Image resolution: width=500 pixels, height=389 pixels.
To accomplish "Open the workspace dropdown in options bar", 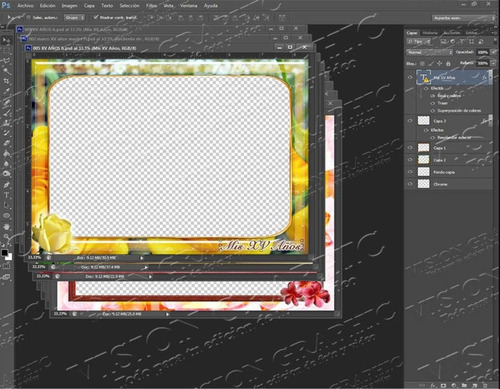I will pyautogui.click(x=464, y=18).
